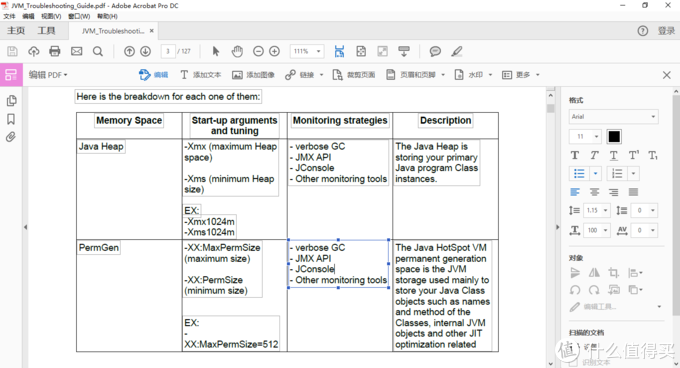This screenshot has width=680, height=368.
Task: Open the black font color swatch
Action: (614, 137)
